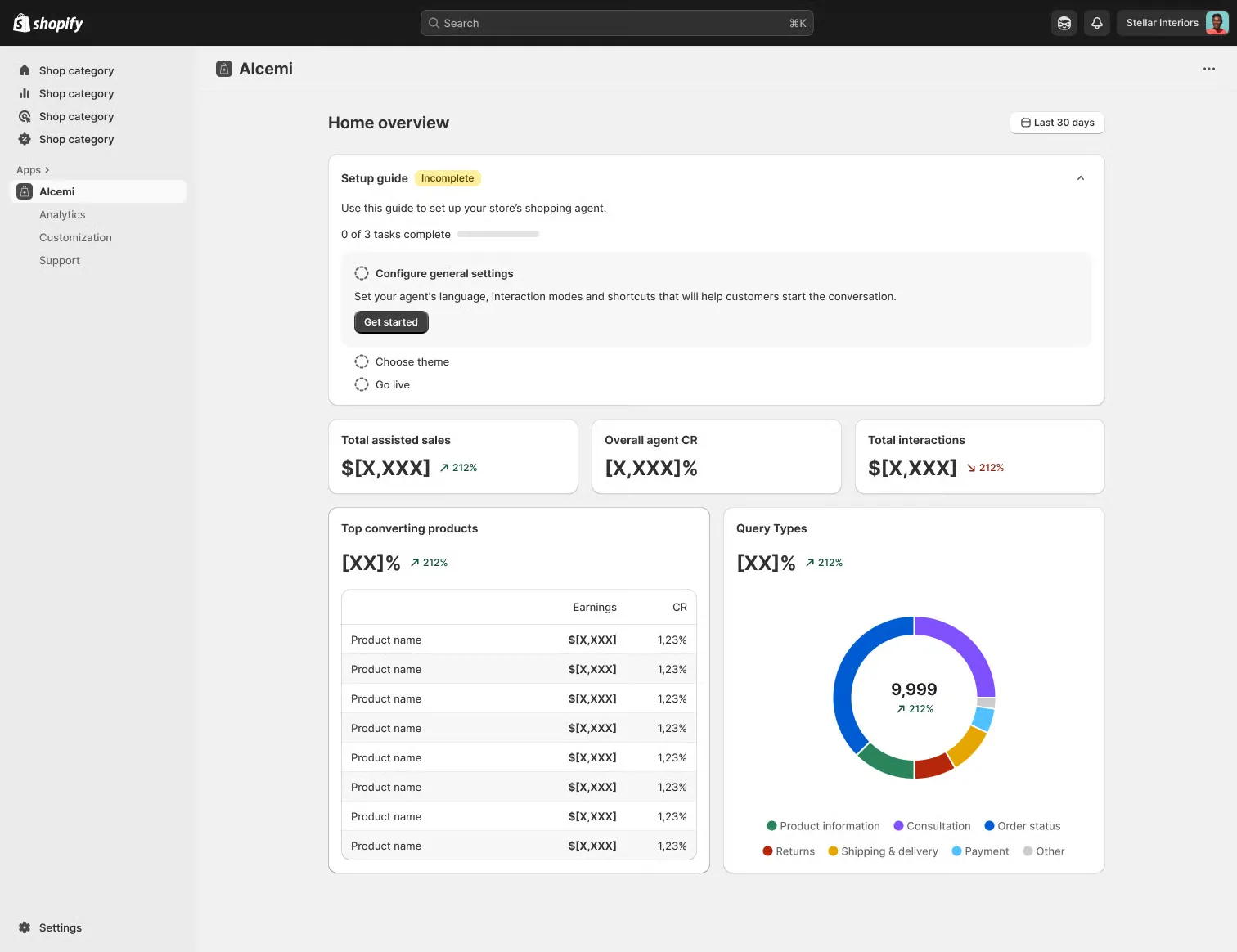
Task: Click the target-shaped Shop category icon
Action: click(25, 116)
